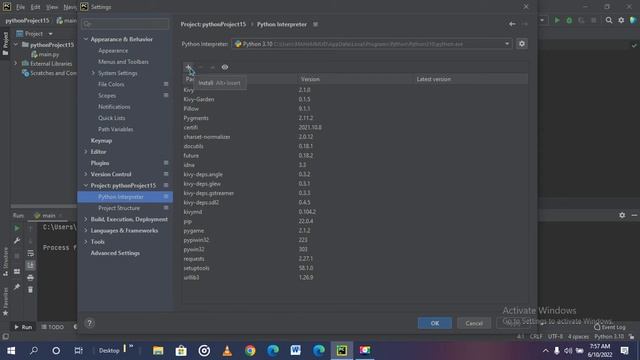Expand Build, Execution, Deployment section
640x360 pixels.
point(86,219)
